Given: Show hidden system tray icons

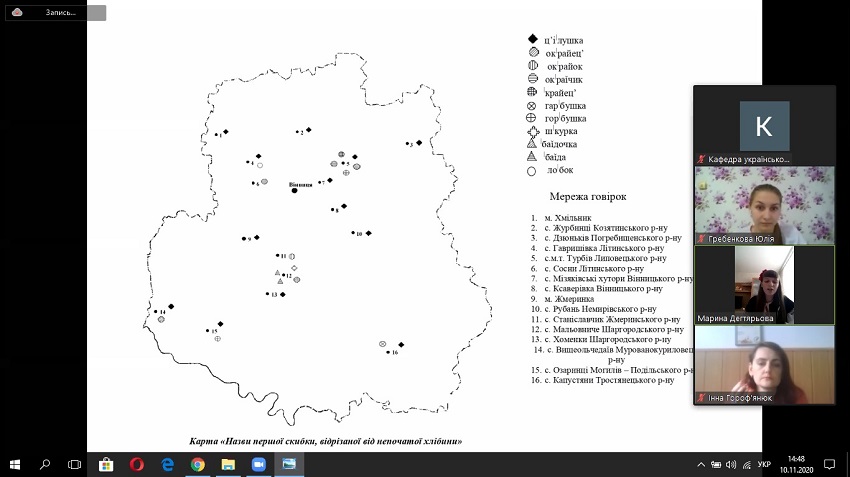Looking at the screenshot, I should click(x=701, y=465).
